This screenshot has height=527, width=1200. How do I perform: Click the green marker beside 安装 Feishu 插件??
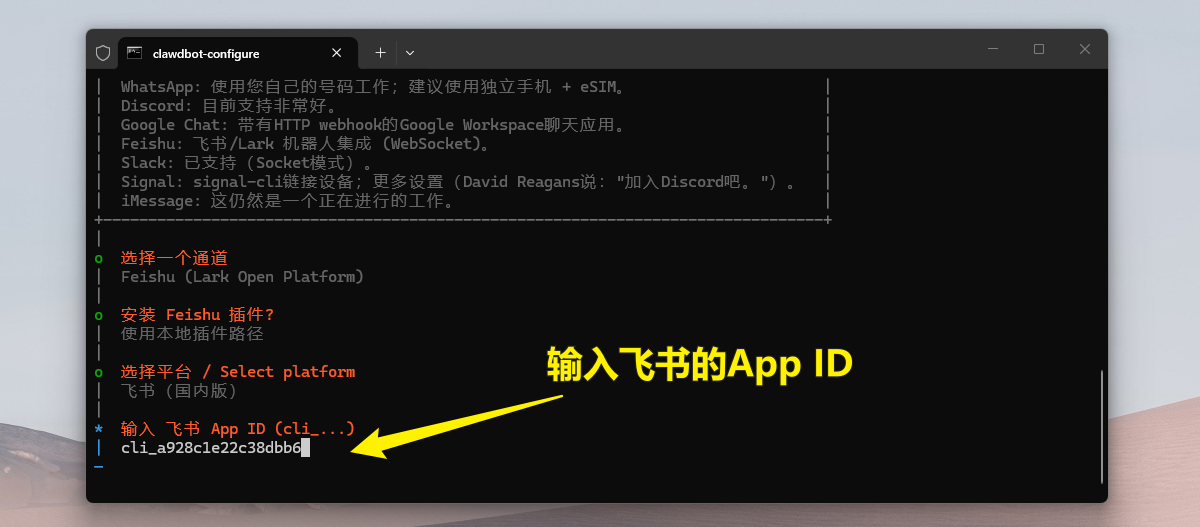pos(99,315)
